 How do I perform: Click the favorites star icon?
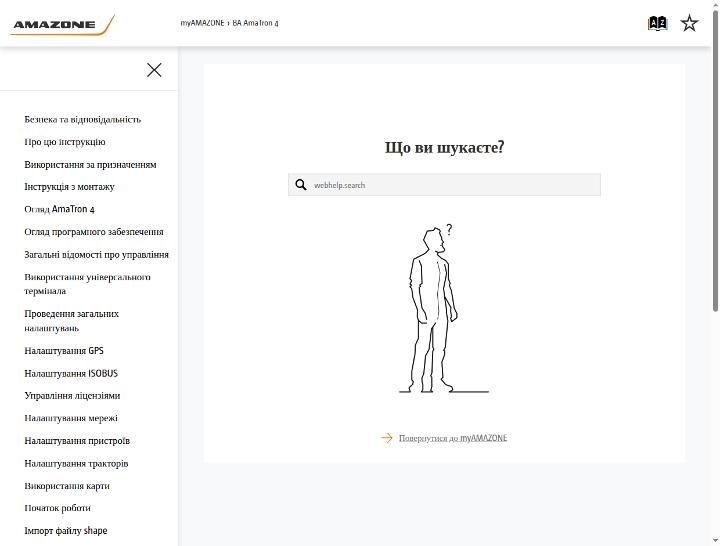coord(689,23)
